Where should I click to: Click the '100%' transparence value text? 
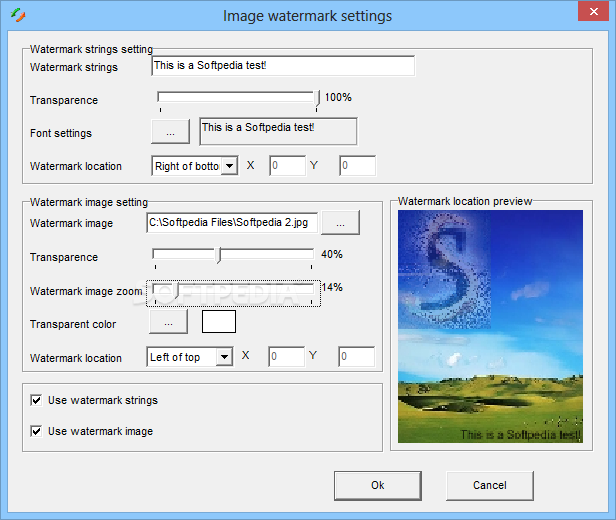[x=338, y=97]
